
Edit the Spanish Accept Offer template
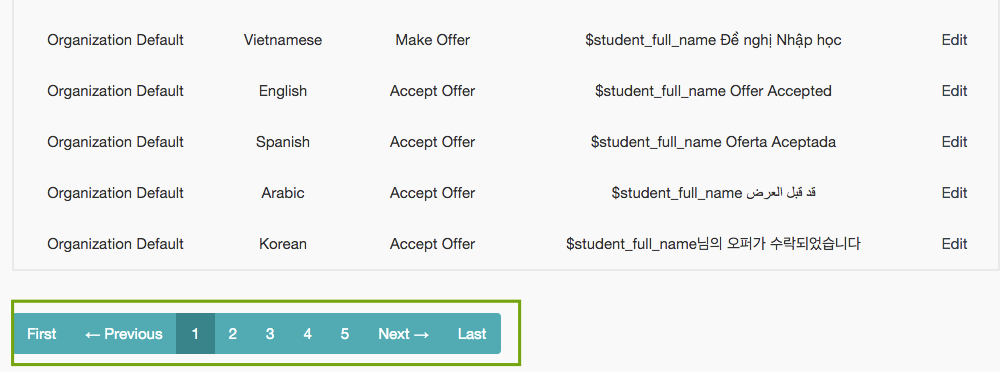click(x=954, y=142)
